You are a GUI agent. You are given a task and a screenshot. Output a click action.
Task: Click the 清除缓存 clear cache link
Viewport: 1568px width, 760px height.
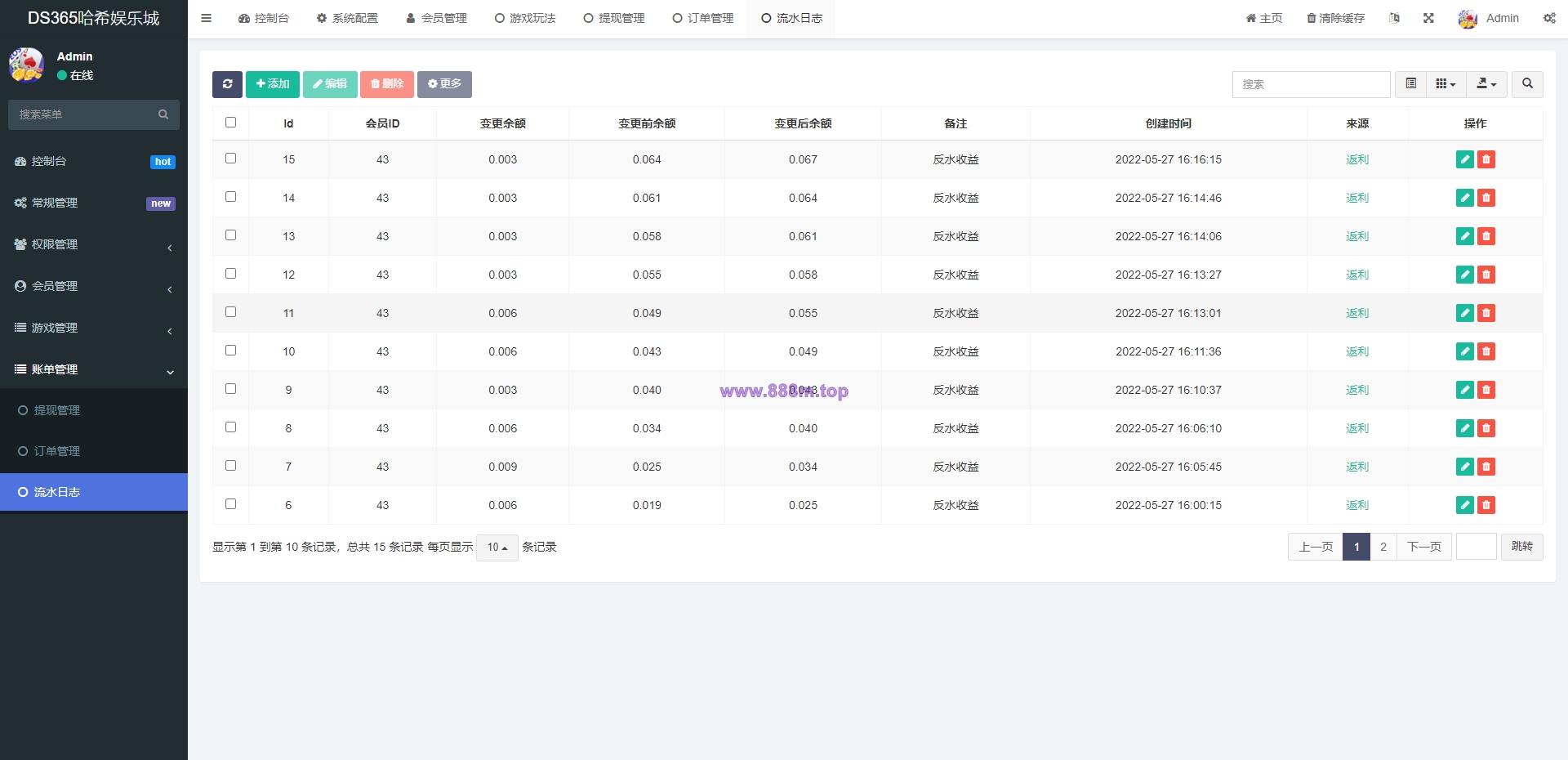coord(1335,18)
